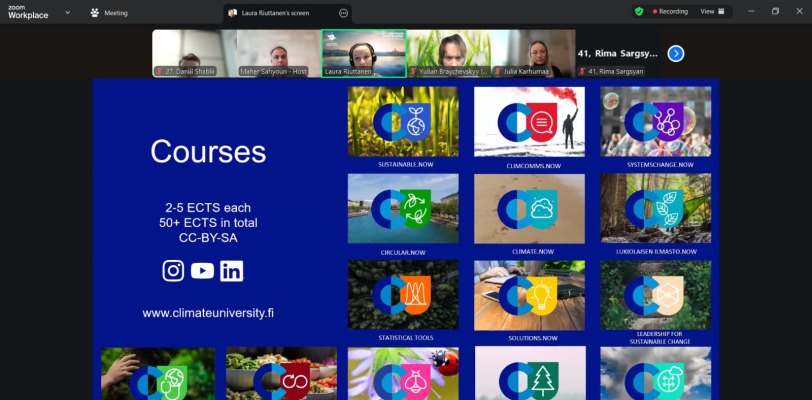Click the red infinity loop logo course image
The image size is (812, 400).
point(281,374)
